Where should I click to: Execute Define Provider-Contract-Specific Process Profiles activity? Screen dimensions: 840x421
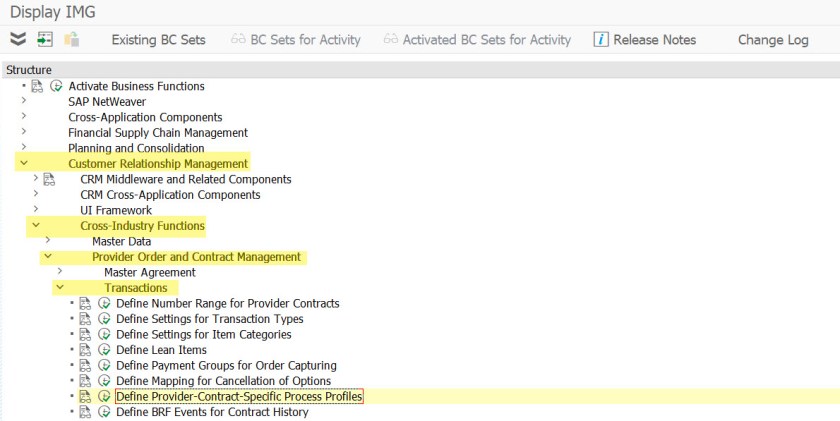click(x=103, y=397)
